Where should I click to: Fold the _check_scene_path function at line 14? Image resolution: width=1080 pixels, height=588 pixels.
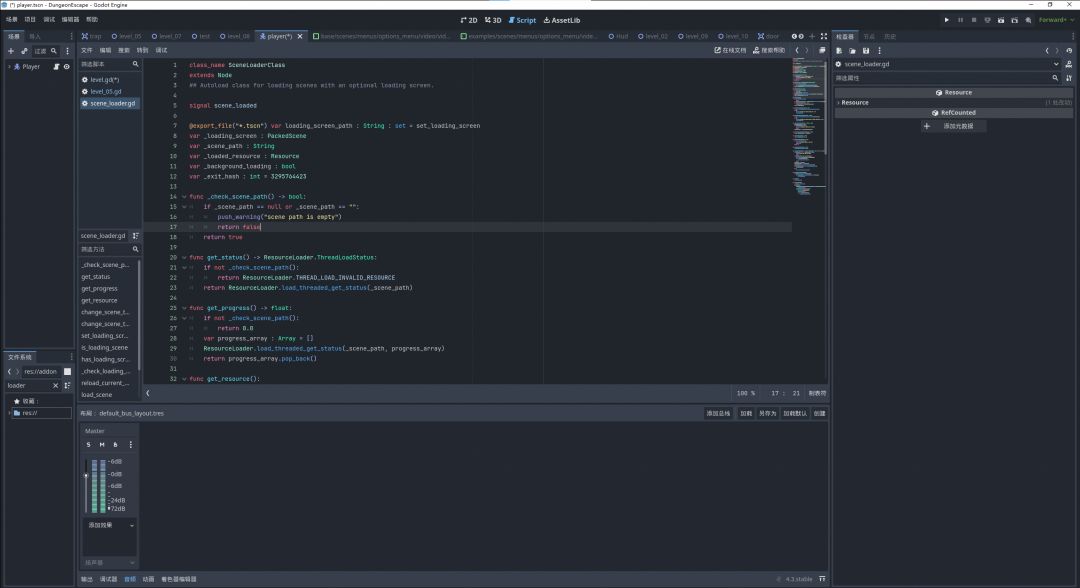(x=184, y=197)
